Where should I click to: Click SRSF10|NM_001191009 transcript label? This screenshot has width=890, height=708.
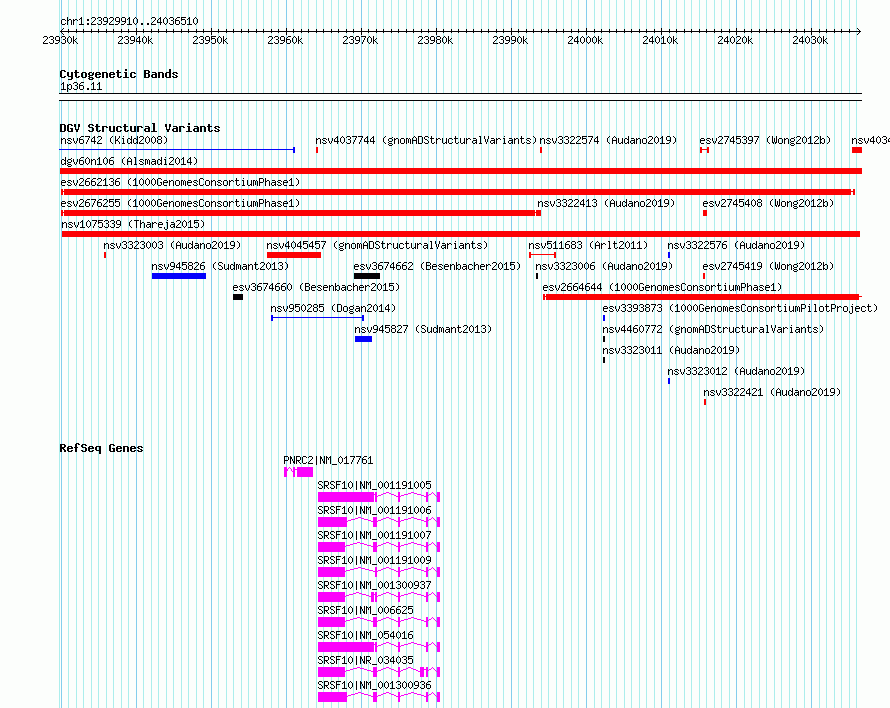(x=374, y=560)
